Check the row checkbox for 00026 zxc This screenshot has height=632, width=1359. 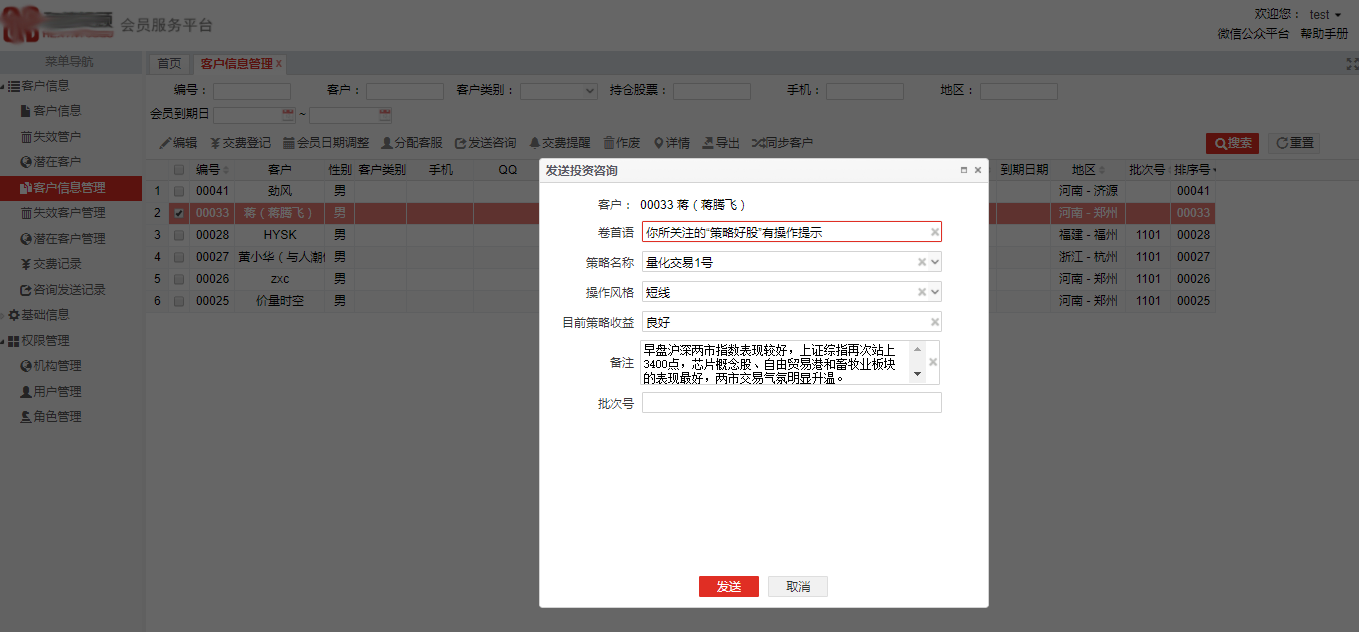pos(179,279)
